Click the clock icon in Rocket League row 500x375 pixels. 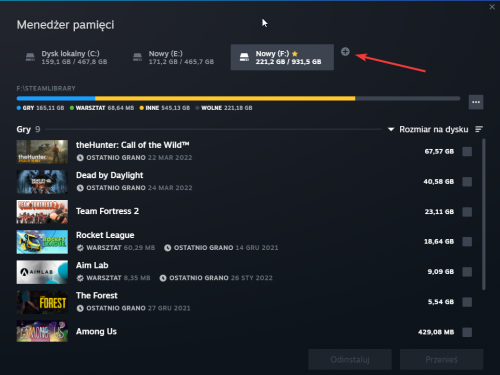tap(168, 248)
